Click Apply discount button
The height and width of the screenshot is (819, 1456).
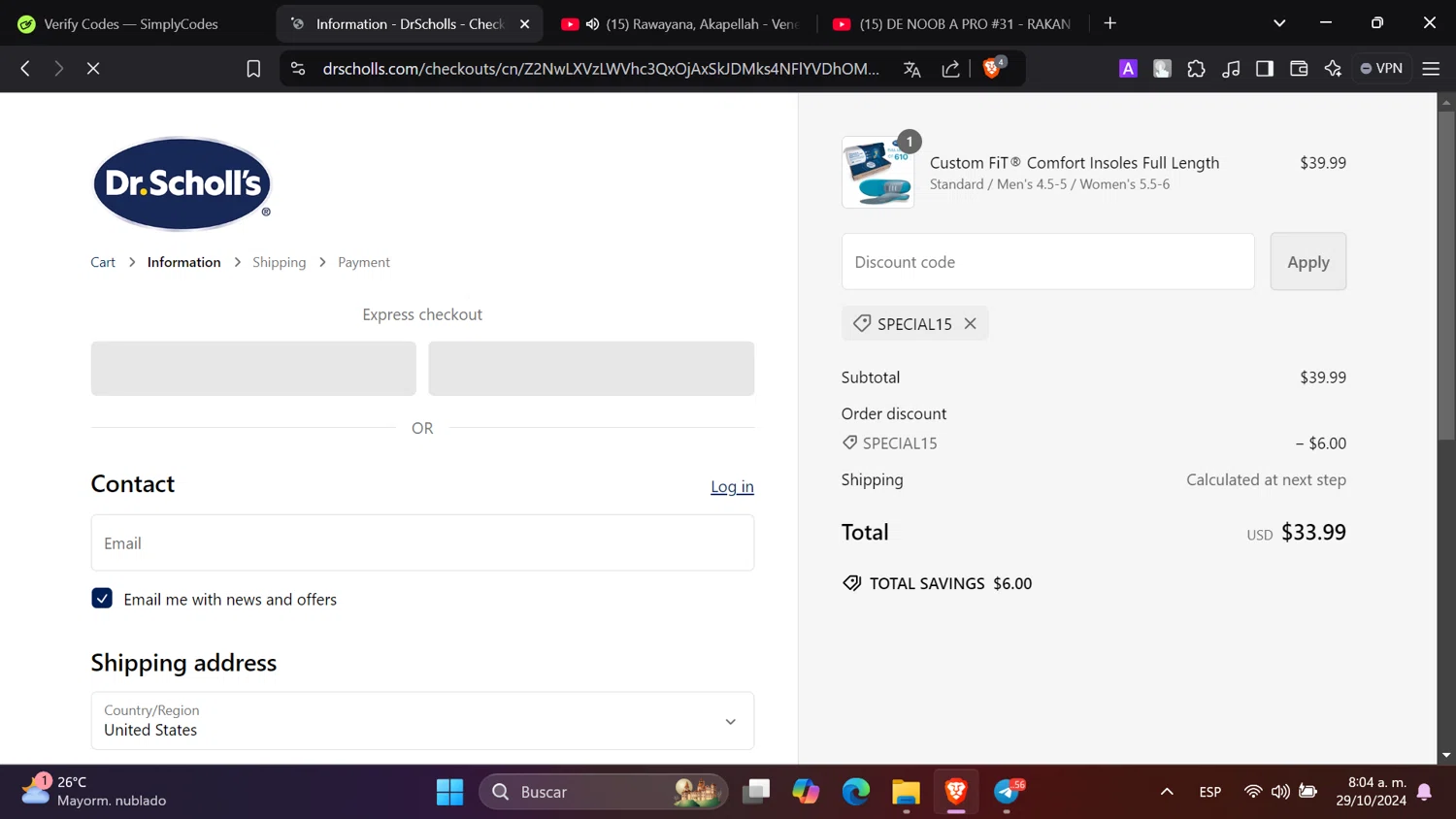[x=1307, y=262]
